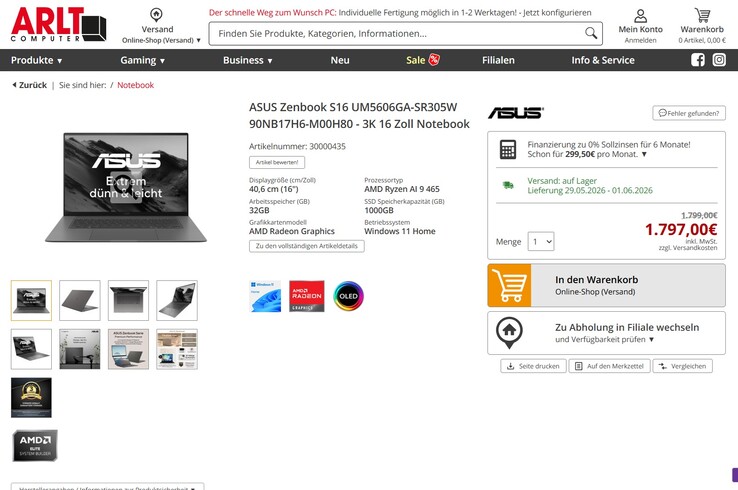Expand 'und Verfügbarkeit prüfen' arrow
Screen dimensions: 738x490
click(651, 339)
